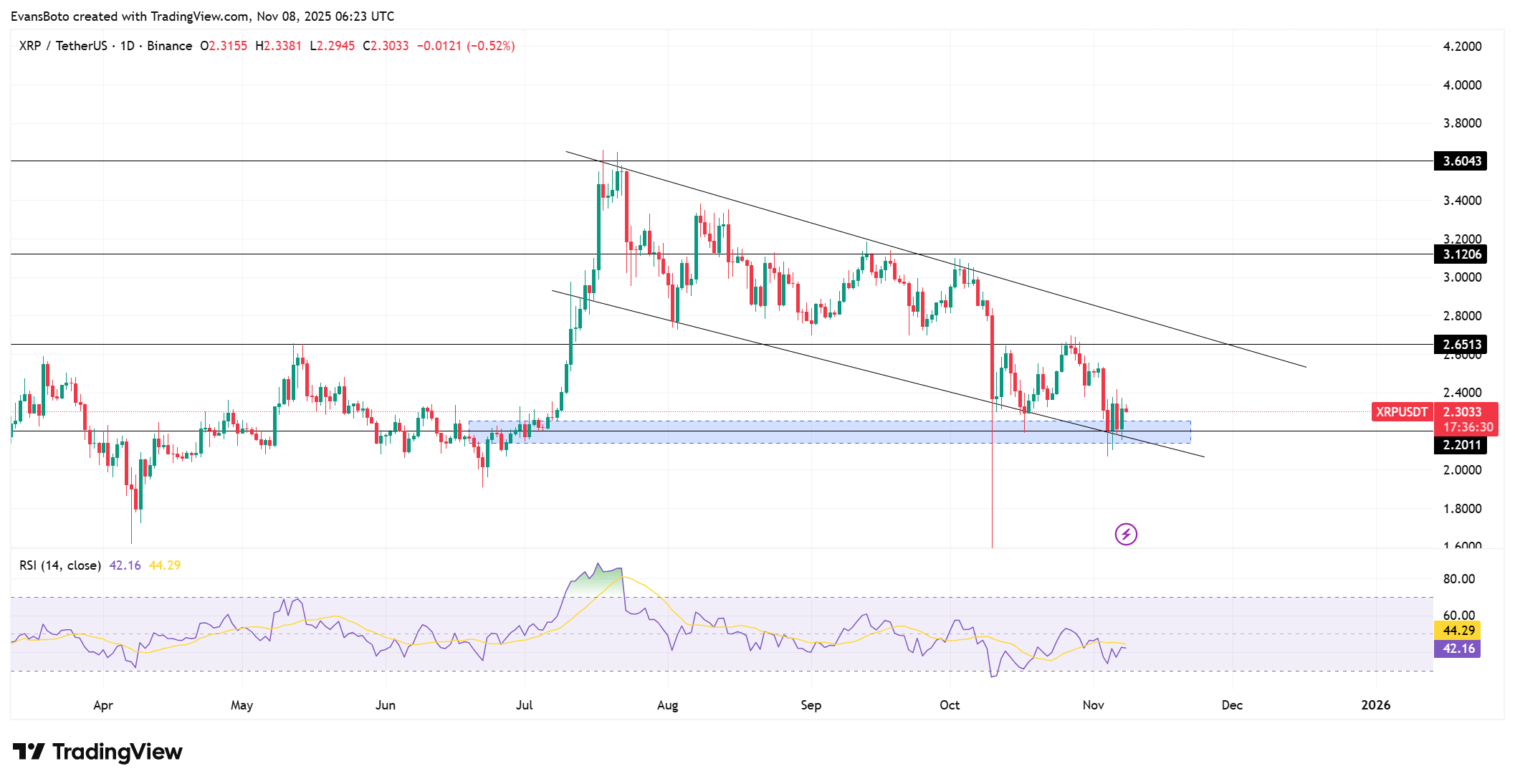Click the Oct label on the time axis

pos(950,705)
